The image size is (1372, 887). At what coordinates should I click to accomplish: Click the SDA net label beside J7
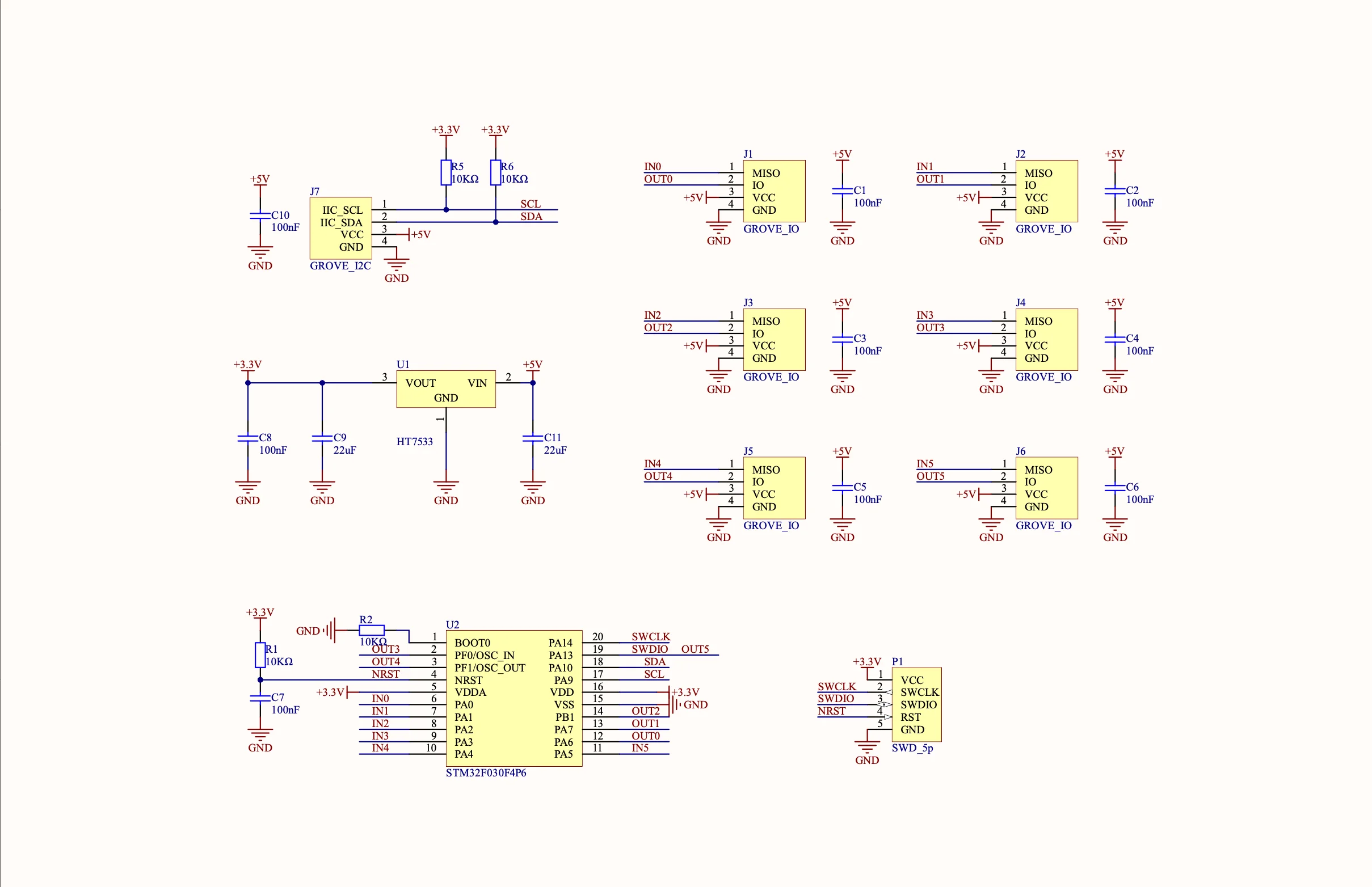531,217
